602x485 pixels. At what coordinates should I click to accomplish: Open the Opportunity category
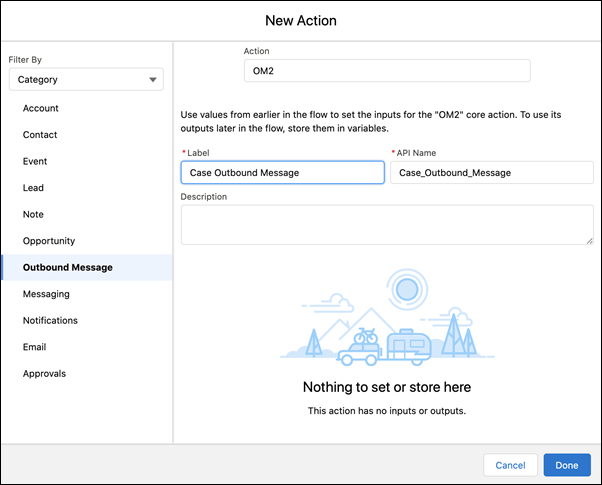(x=49, y=241)
